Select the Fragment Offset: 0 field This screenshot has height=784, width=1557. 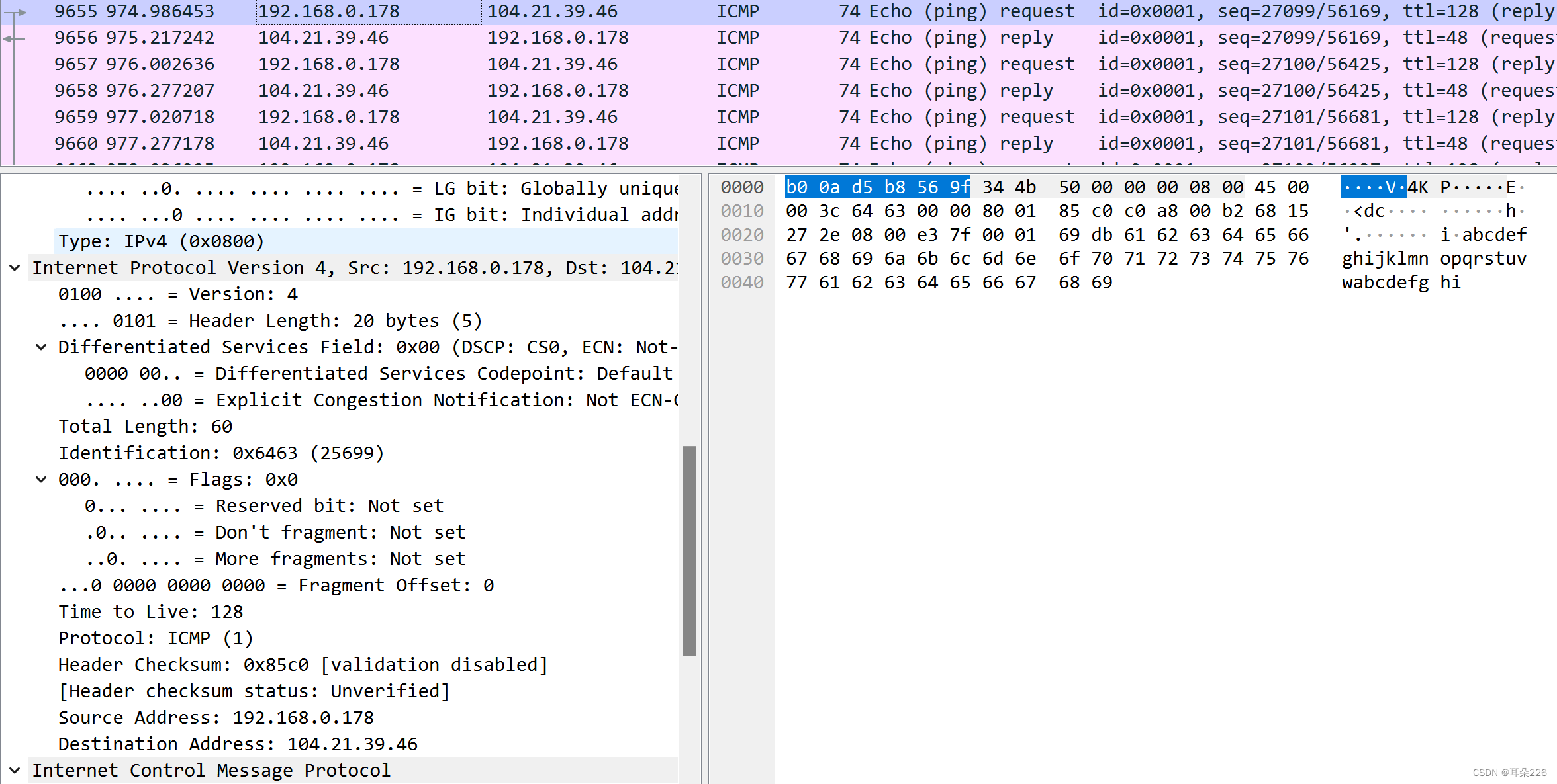coord(277,586)
